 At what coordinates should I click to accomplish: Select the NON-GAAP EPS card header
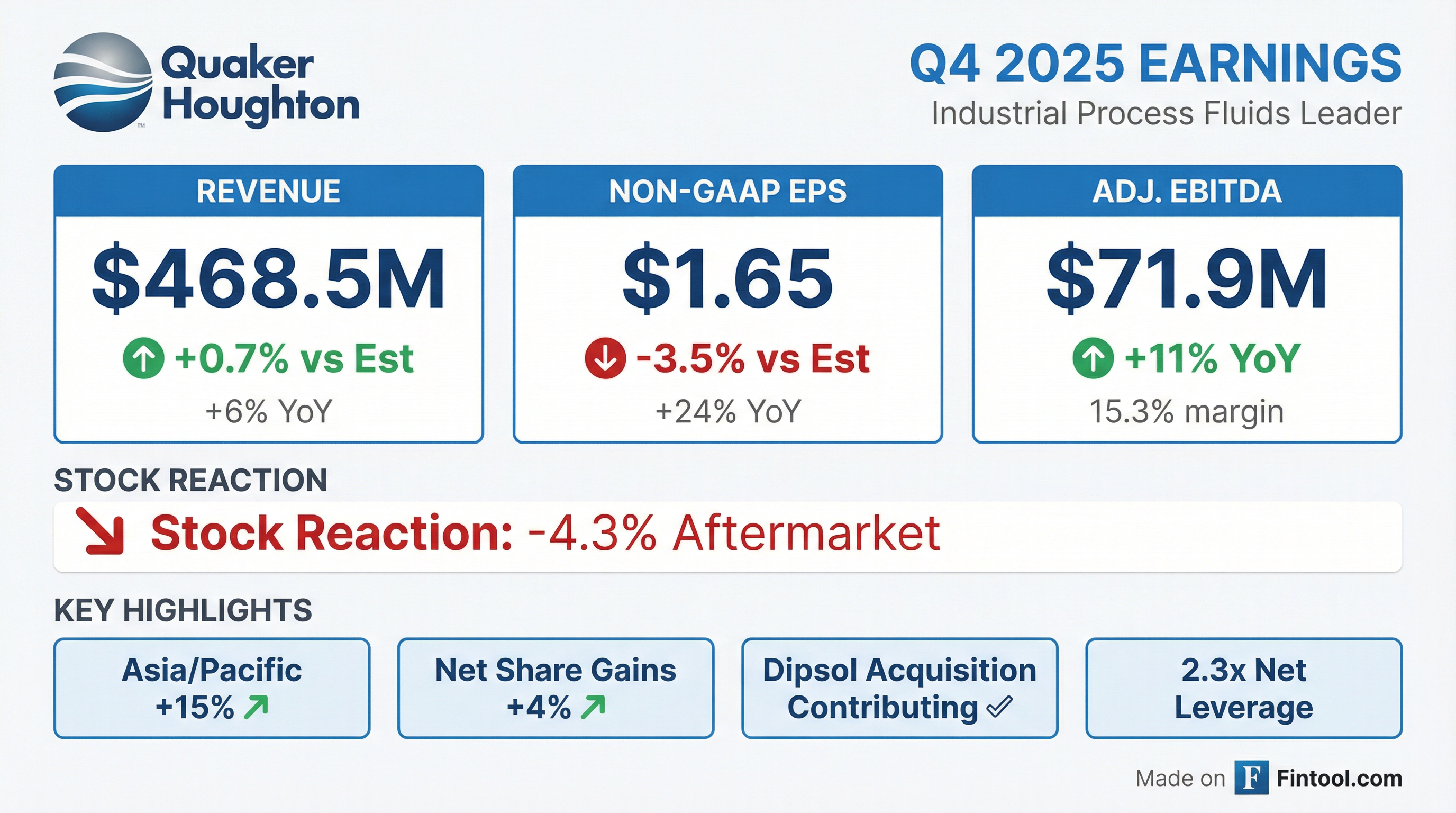(x=727, y=191)
